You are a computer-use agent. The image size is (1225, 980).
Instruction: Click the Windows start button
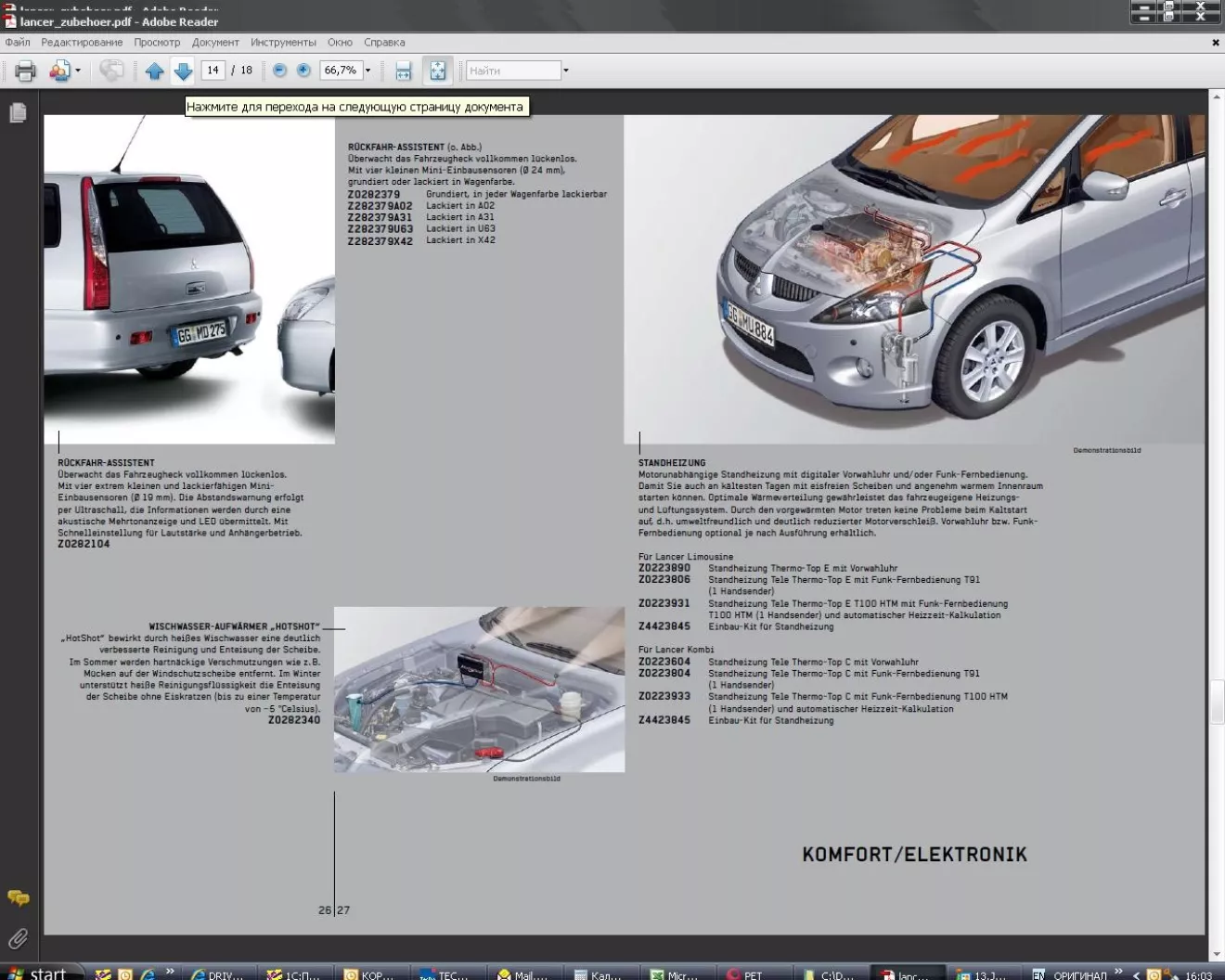coord(39,973)
